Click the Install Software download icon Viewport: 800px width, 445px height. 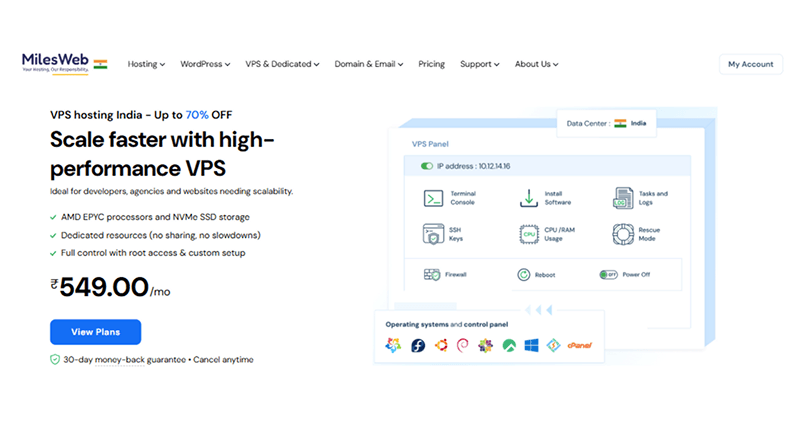tap(529, 198)
